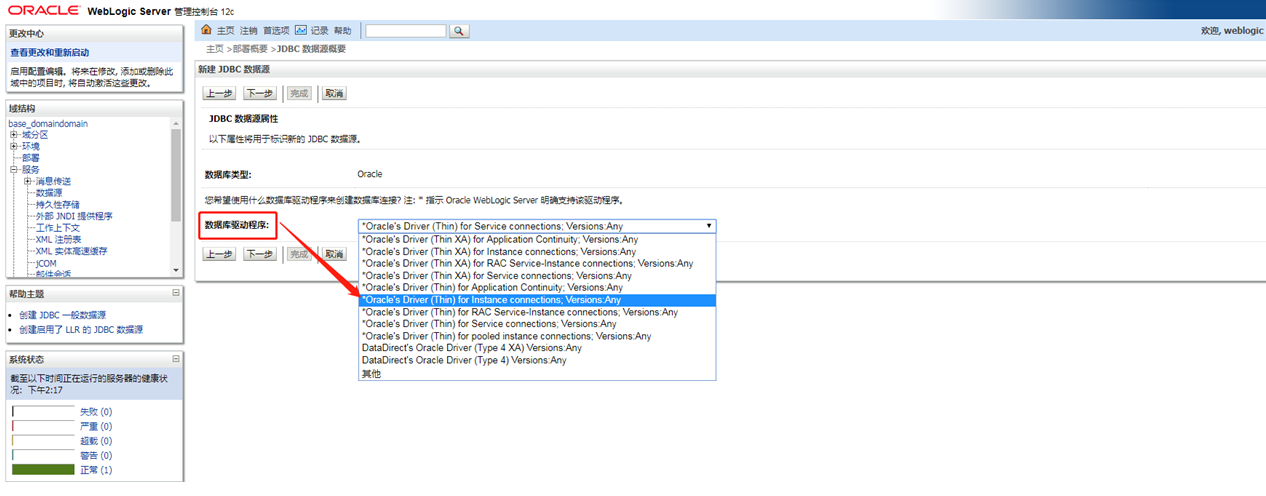Open help link 创建 JDBC 一般数据源
The height and width of the screenshot is (496, 1266).
[62, 315]
